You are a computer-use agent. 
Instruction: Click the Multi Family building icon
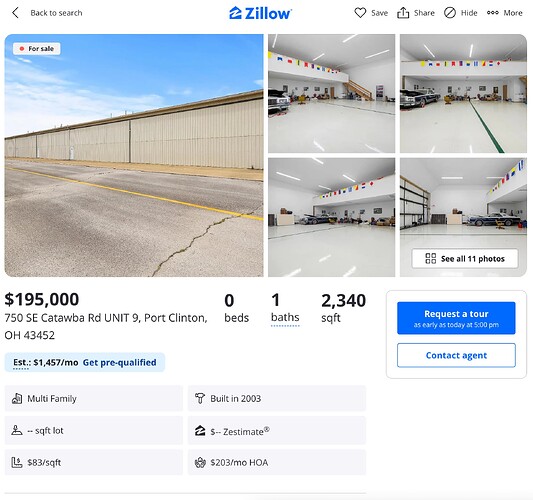tap(17, 398)
